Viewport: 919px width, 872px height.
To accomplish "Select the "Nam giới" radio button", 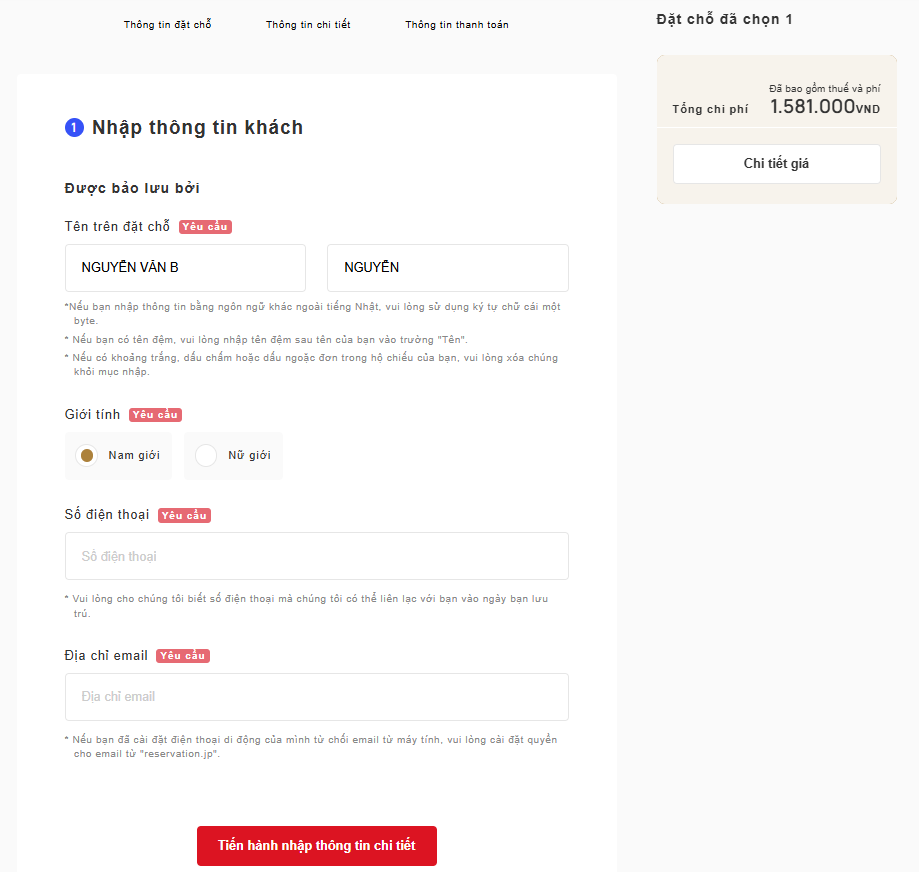I will coord(87,456).
